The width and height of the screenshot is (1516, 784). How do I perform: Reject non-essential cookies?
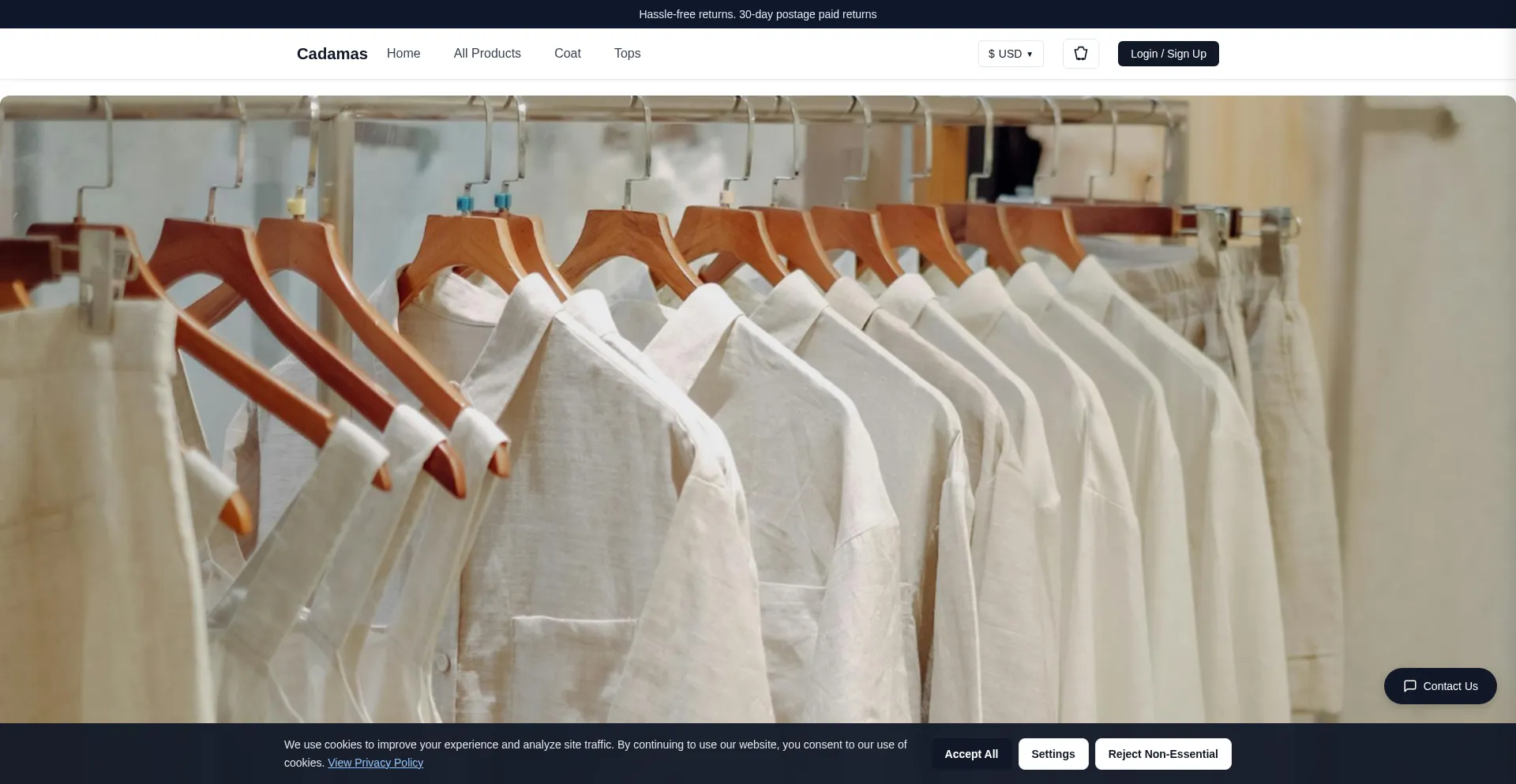pyautogui.click(x=1162, y=754)
